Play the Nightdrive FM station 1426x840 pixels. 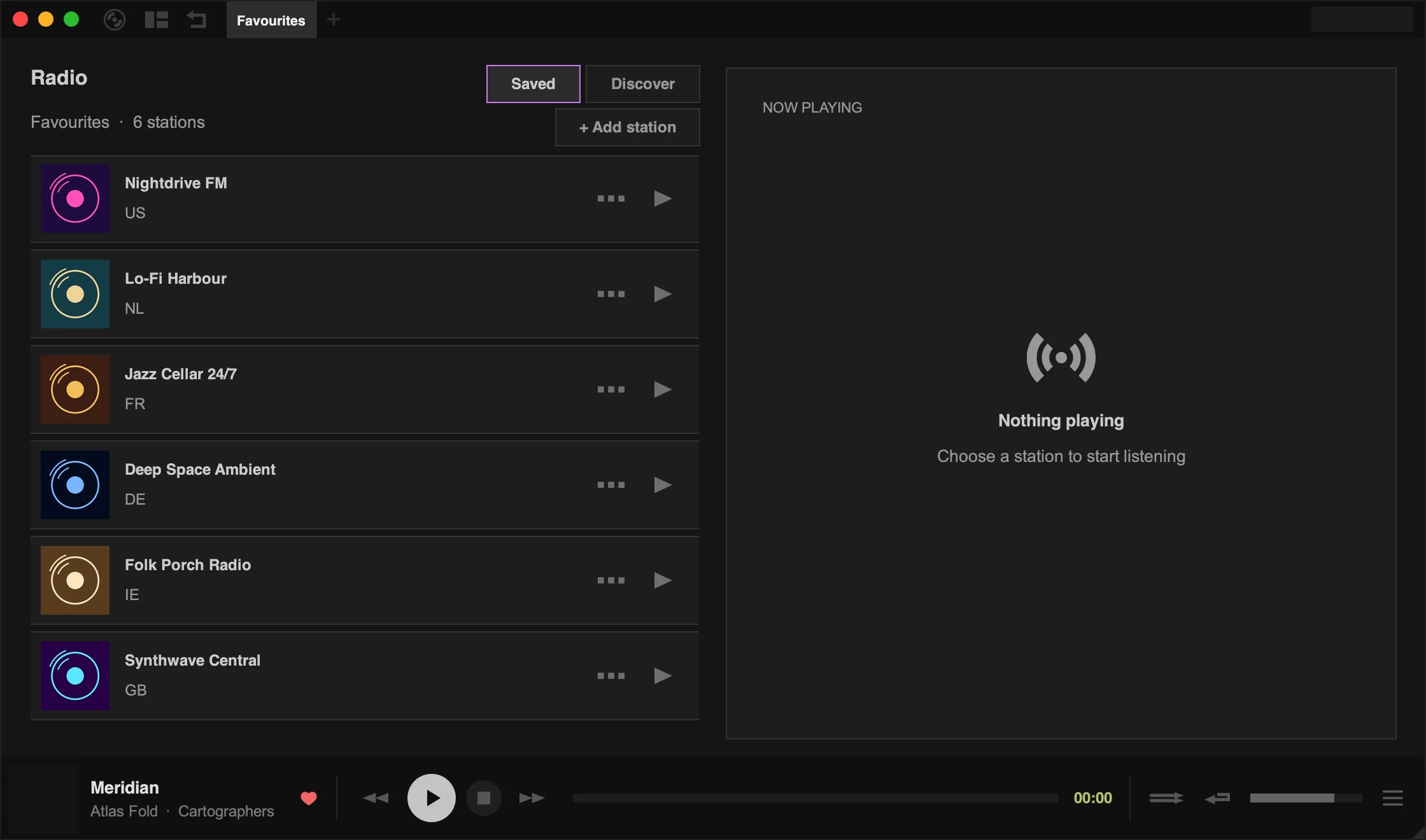point(663,199)
